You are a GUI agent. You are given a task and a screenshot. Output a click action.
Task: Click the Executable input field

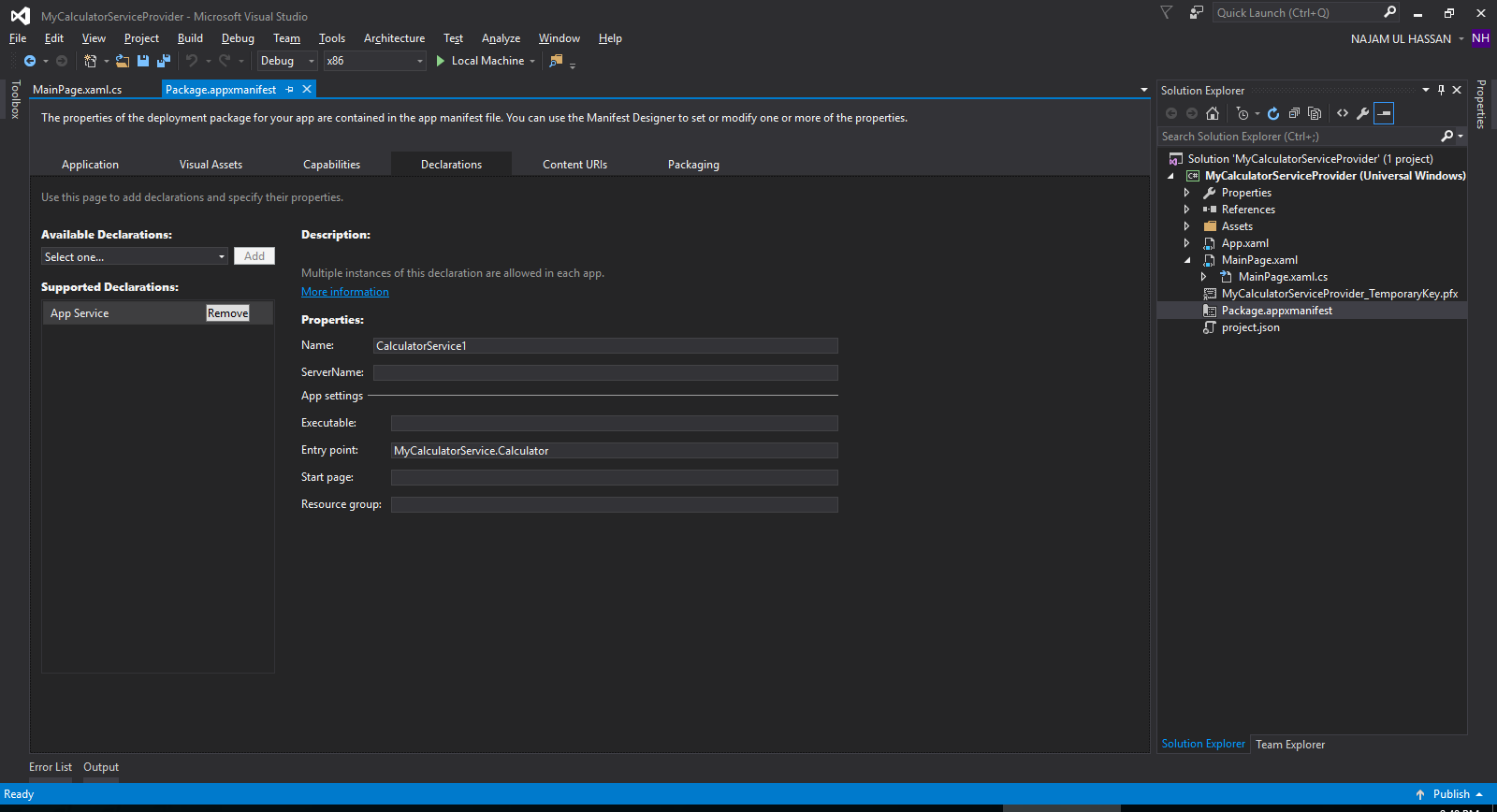614,424
